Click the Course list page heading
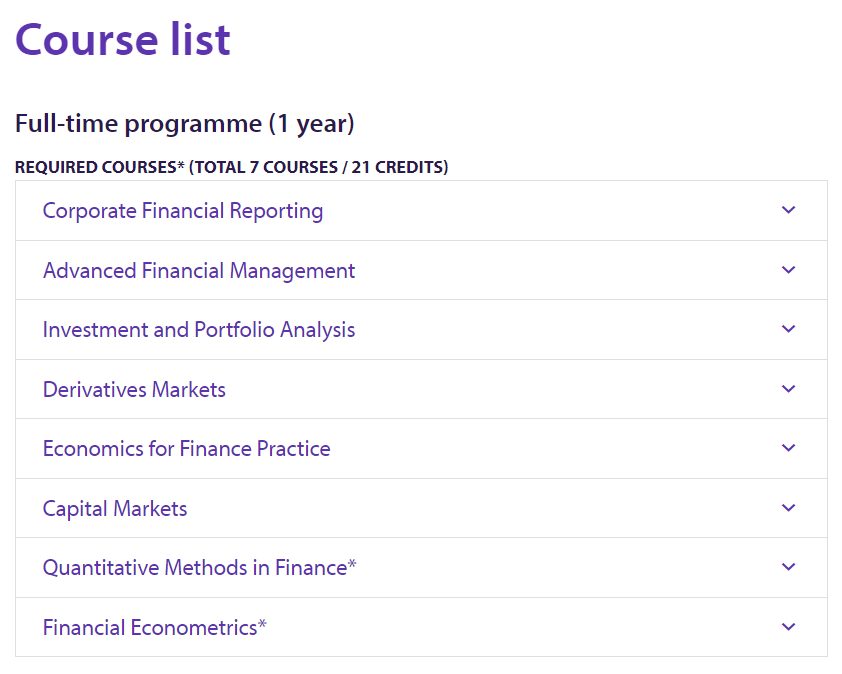Image resolution: width=842 pixels, height=674 pixels. 123,40
